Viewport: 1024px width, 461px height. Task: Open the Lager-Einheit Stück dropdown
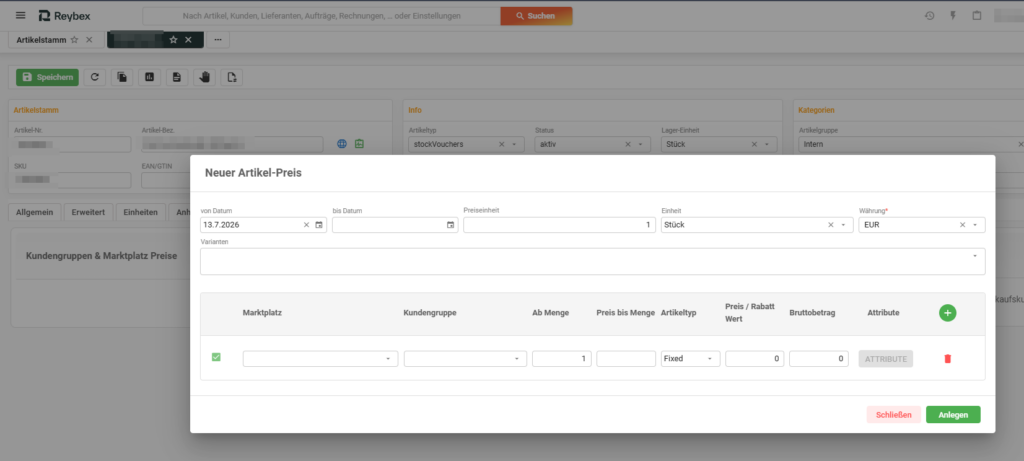point(767,144)
